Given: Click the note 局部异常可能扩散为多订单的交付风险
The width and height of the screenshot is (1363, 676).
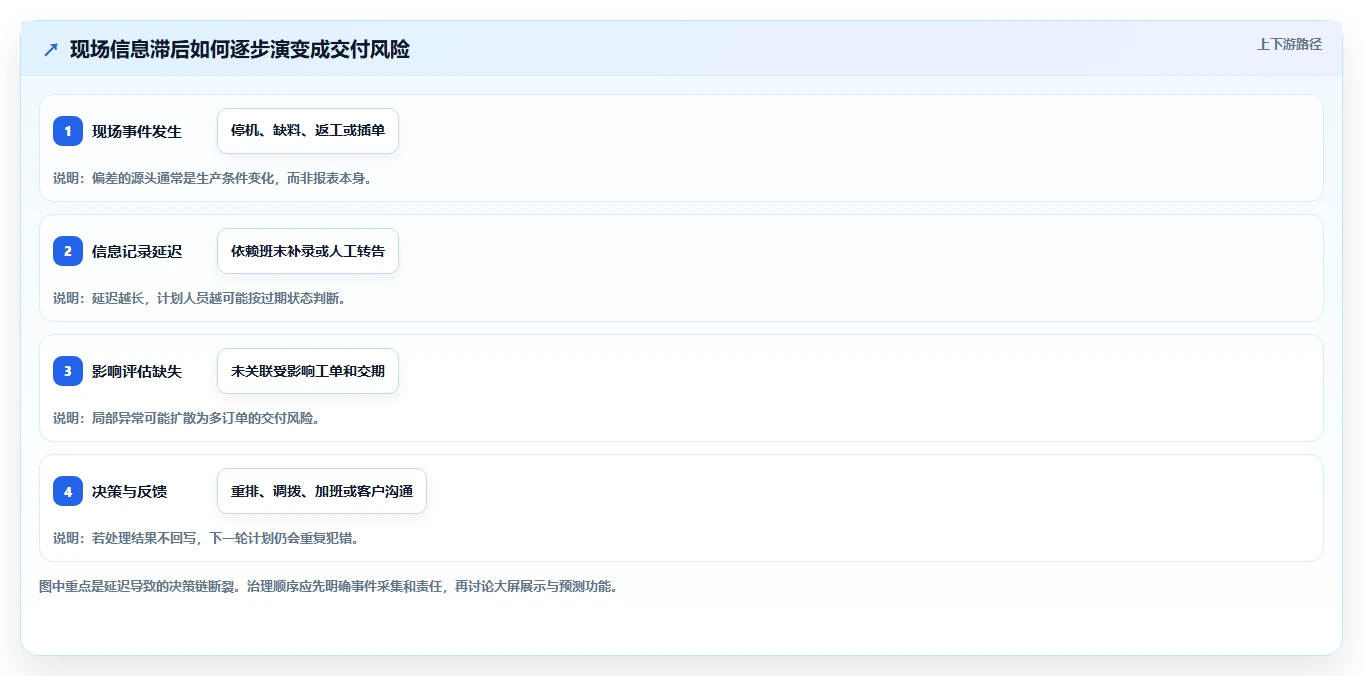Looking at the screenshot, I should tap(186, 418).
